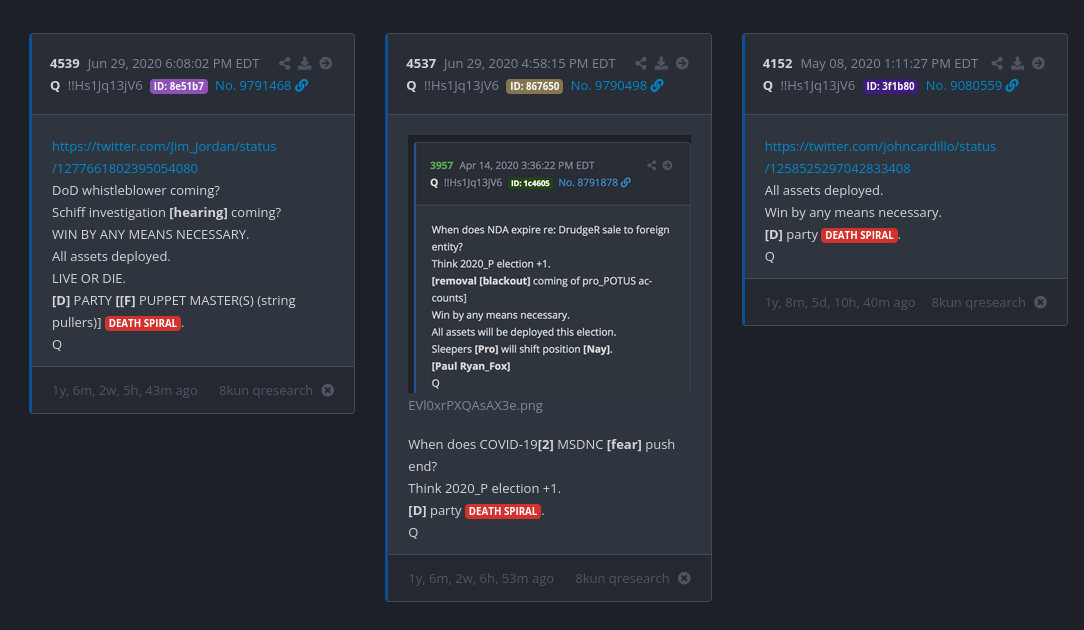Open embedded post 3957 arrow icon
Screen dimensions: 1084x630
tap(667, 165)
